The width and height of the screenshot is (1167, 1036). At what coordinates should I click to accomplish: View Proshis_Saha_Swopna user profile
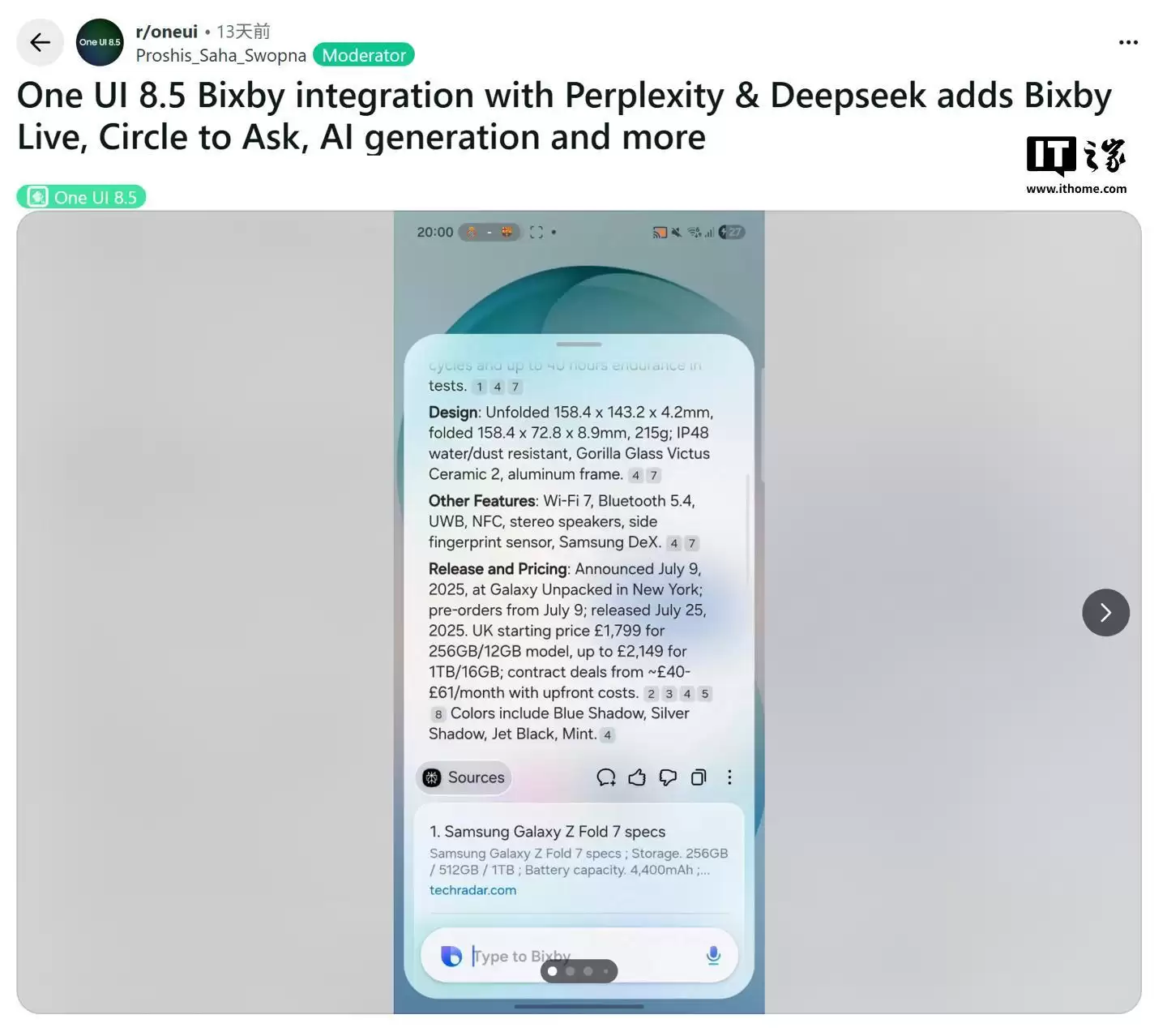221,55
